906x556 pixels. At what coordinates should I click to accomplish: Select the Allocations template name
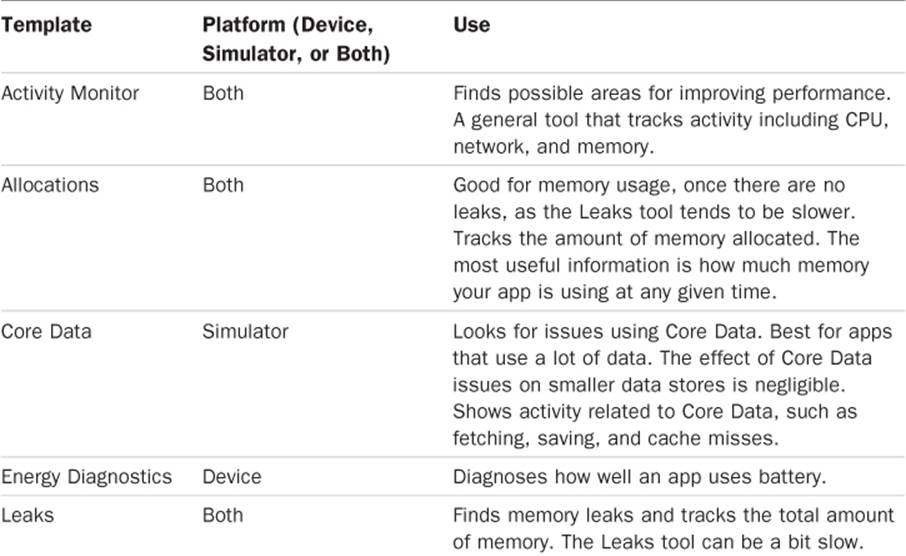pyautogui.click(x=50, y=185)
